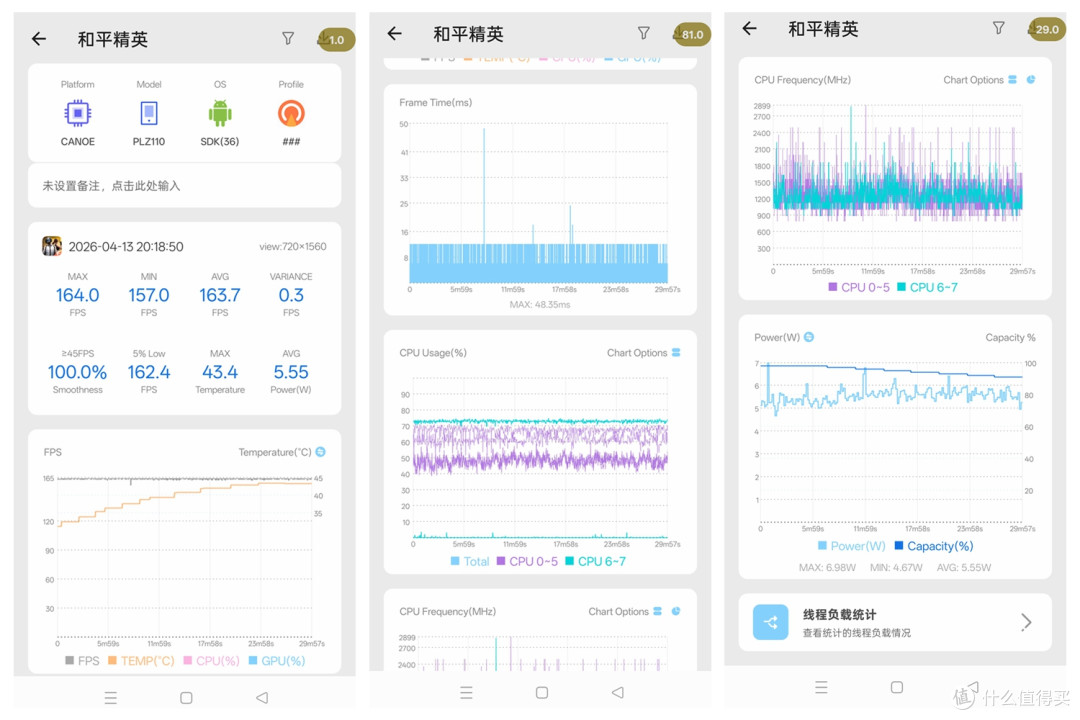The width and height of the screenshot is (1080, 720).
Task: Tap the Profile ### icon
Action: click(x=291, y=113)
